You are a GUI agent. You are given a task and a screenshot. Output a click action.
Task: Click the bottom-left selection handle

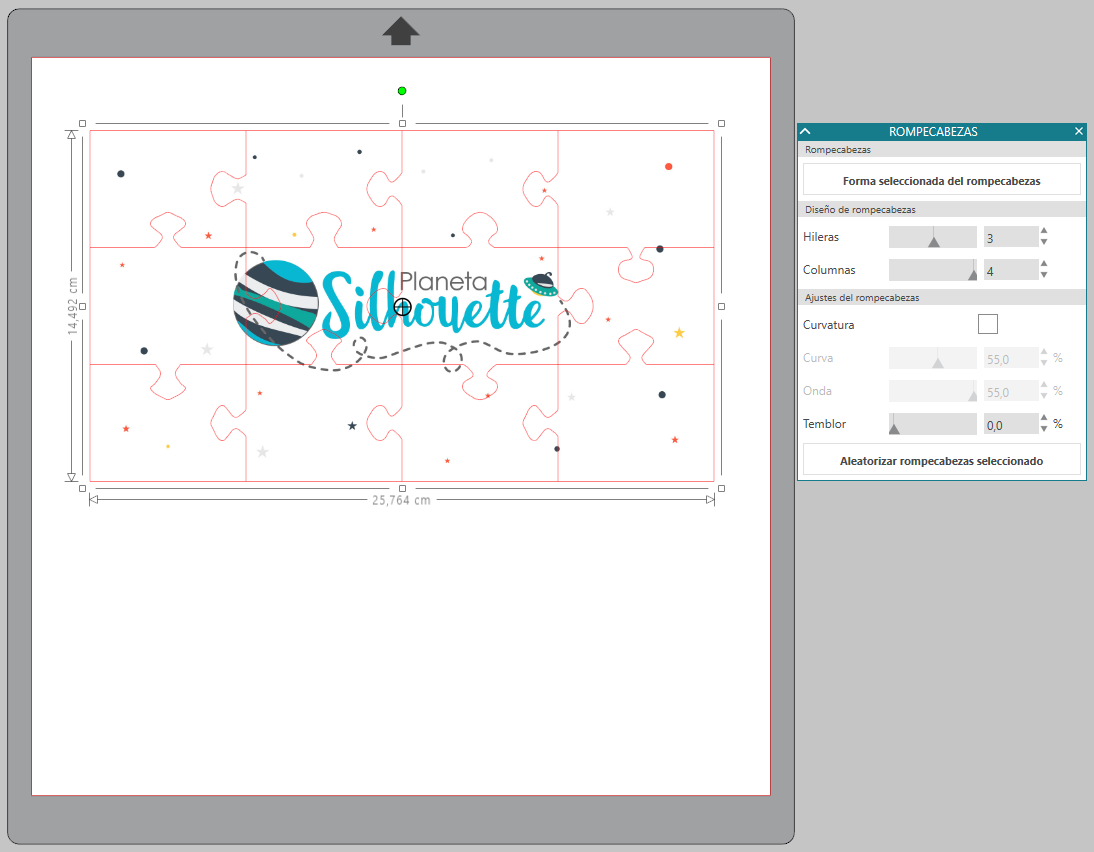point(82,488)
